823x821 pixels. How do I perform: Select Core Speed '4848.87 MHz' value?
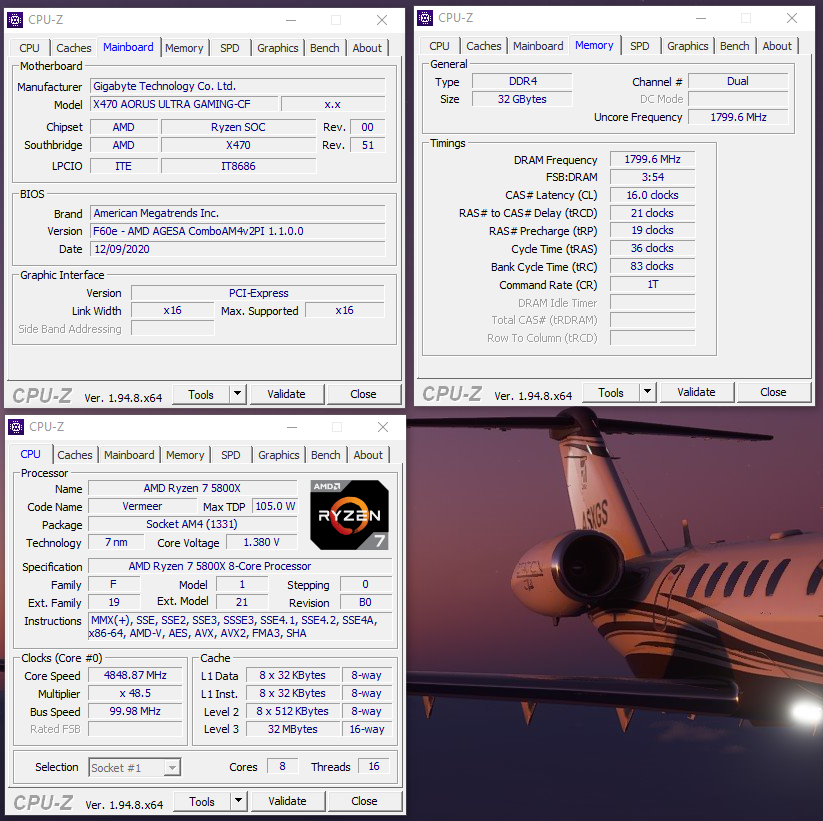tap(135, 675)
